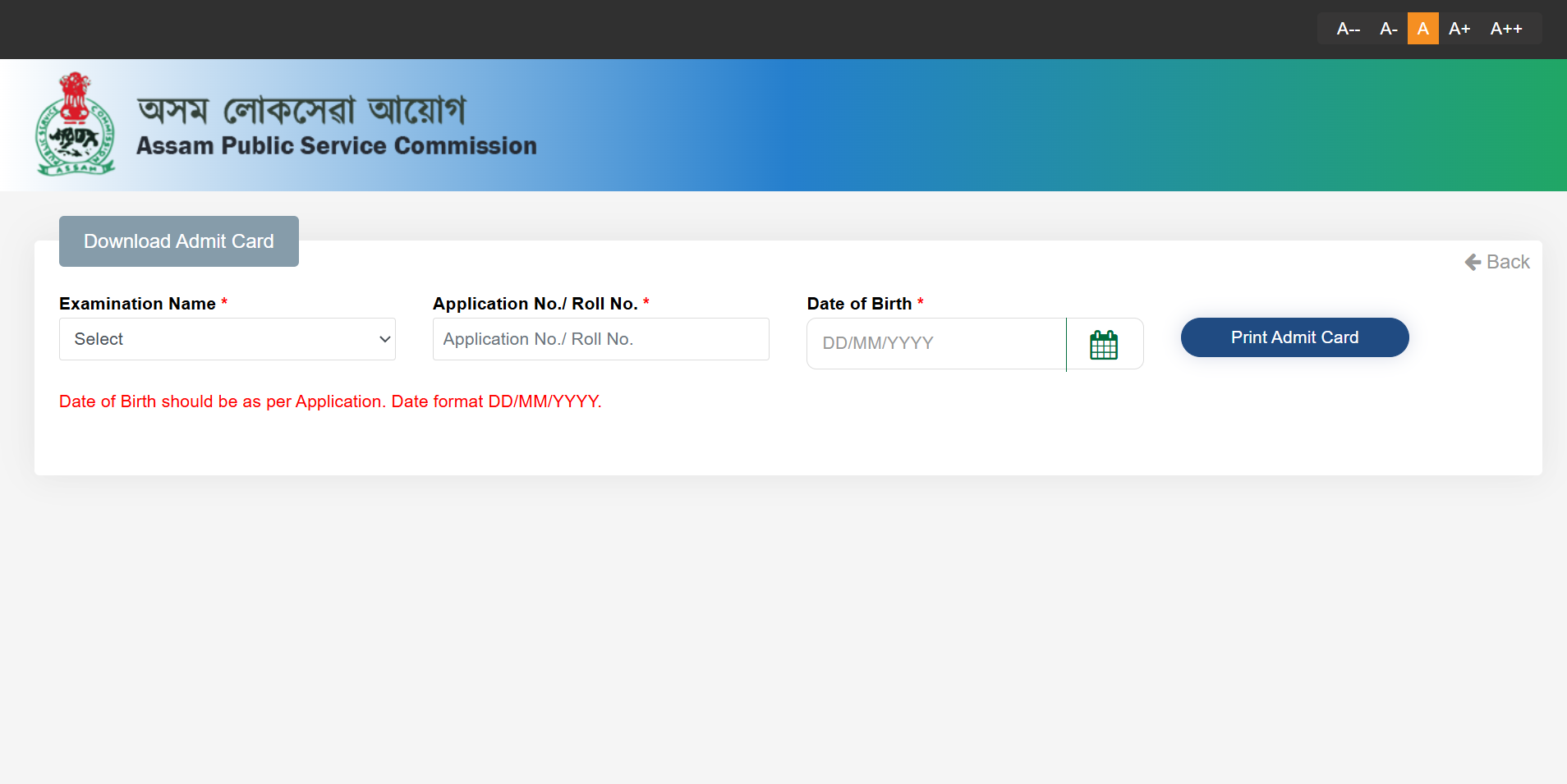This screenshot has height=784, width=1567.
Task: Select the A-- smallest font size option
Action: coord(1348,28)
